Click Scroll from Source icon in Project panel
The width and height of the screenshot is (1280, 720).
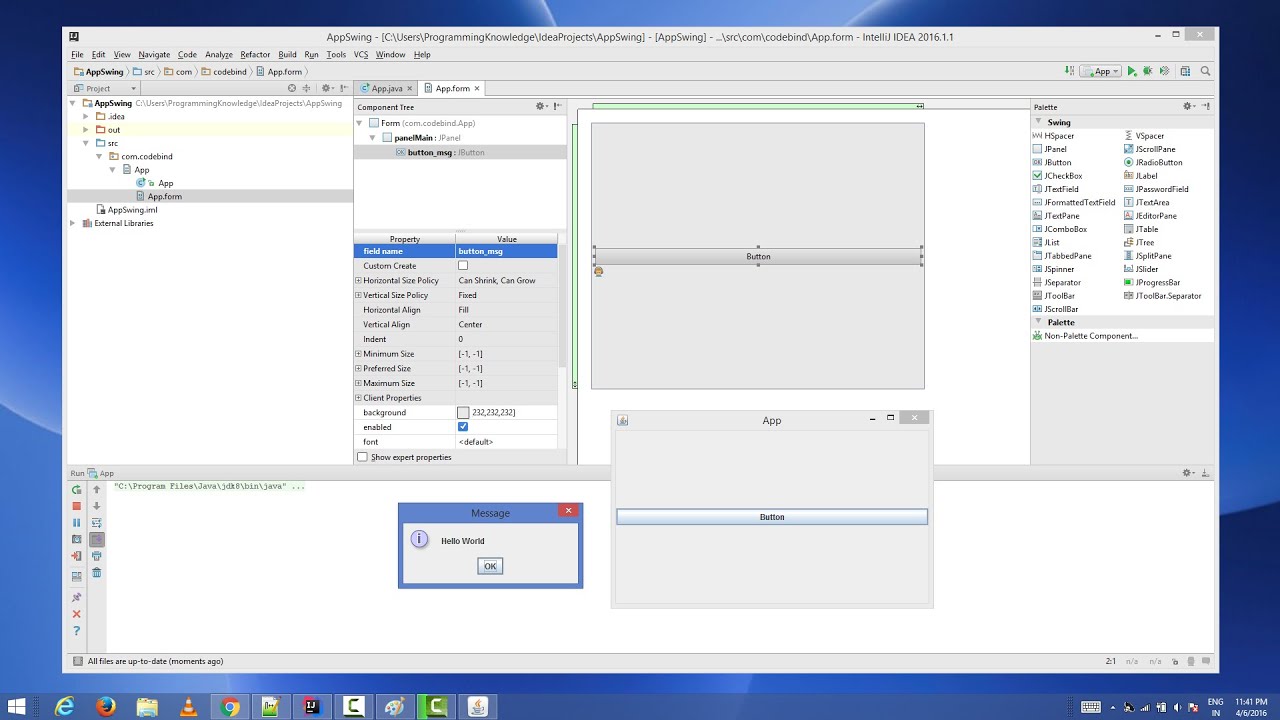point(292,88)
